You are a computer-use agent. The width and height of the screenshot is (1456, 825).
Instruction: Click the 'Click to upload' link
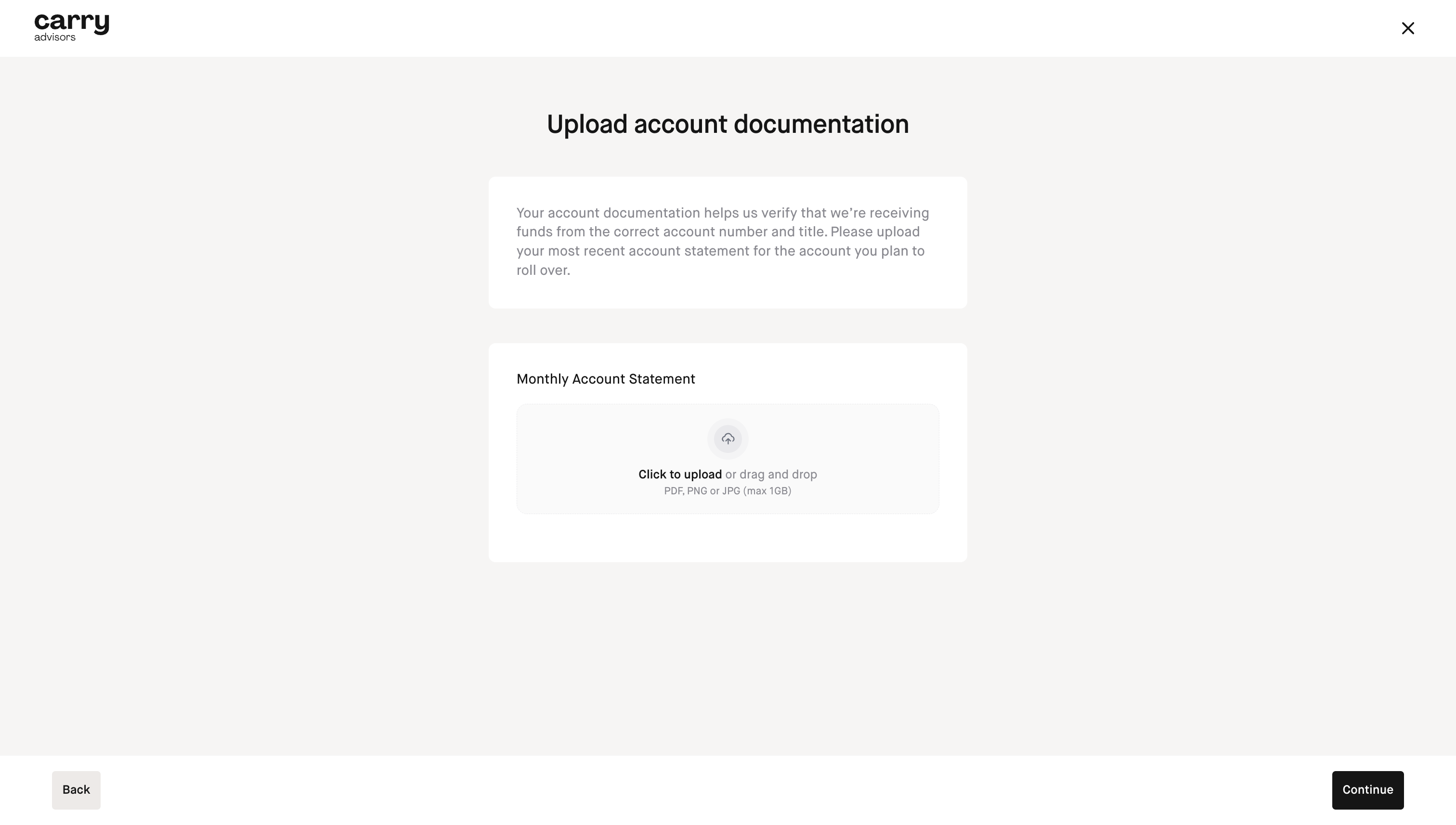point(679,474)
